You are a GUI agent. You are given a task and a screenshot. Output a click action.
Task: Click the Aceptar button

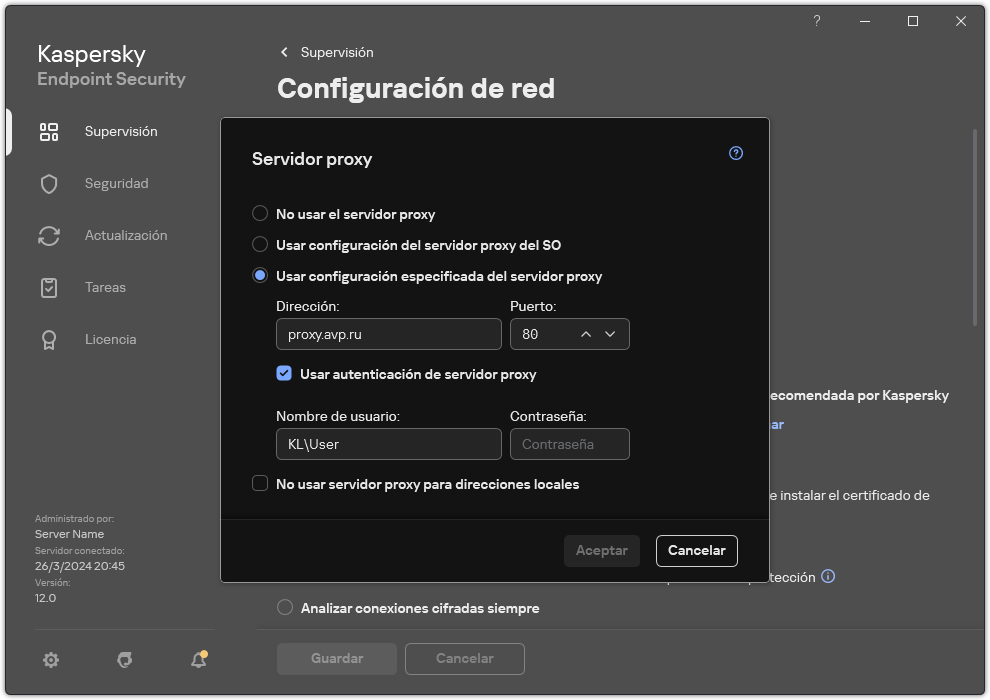(601, 550)
